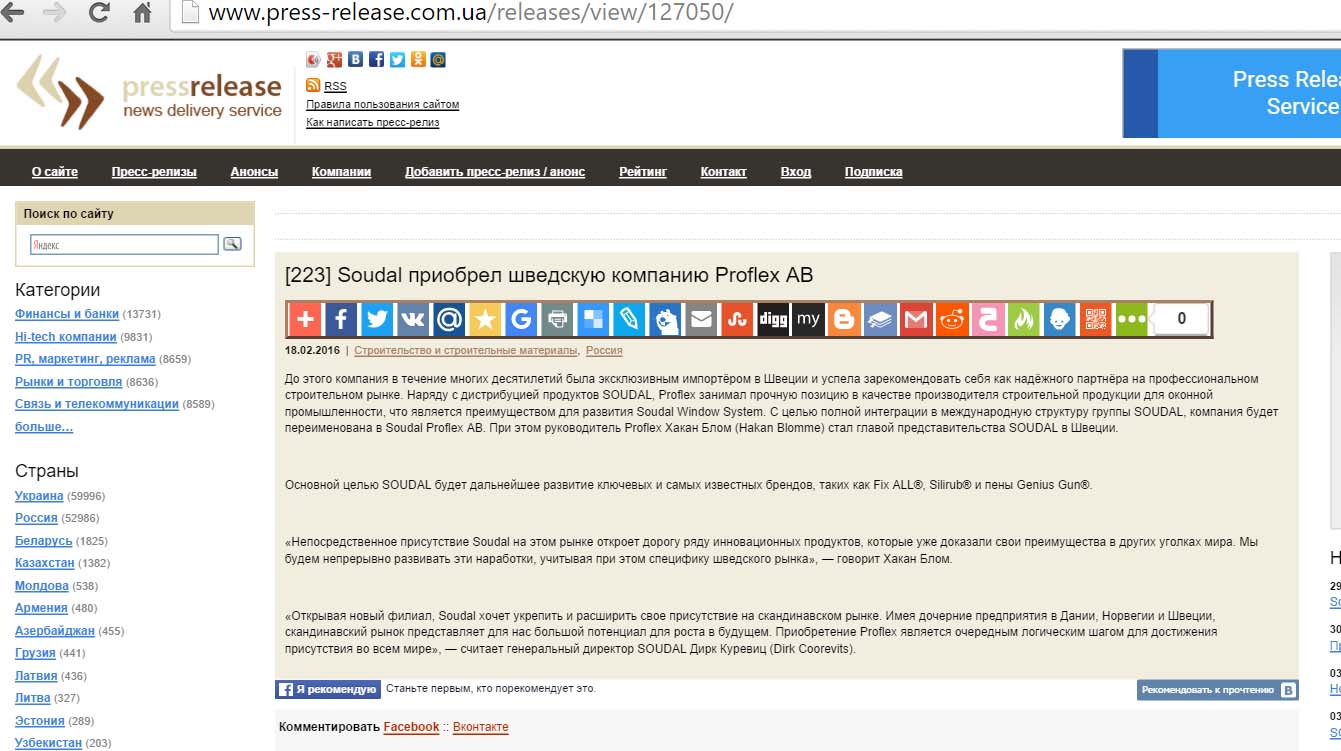1341x751 pixels.
Task: Open "PR, маркетинг, реклама" category
Action: tap(85, 359)
